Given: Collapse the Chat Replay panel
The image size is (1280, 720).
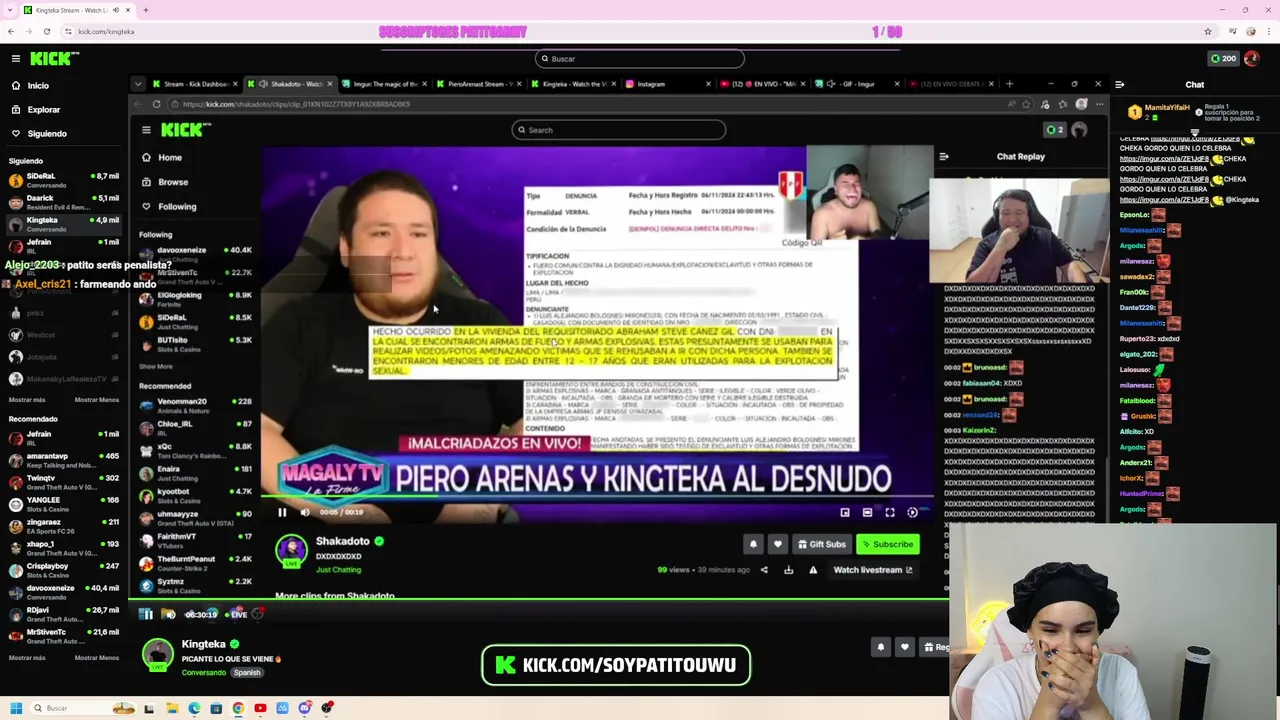Looking at the screenshot, I should (944, 157).
